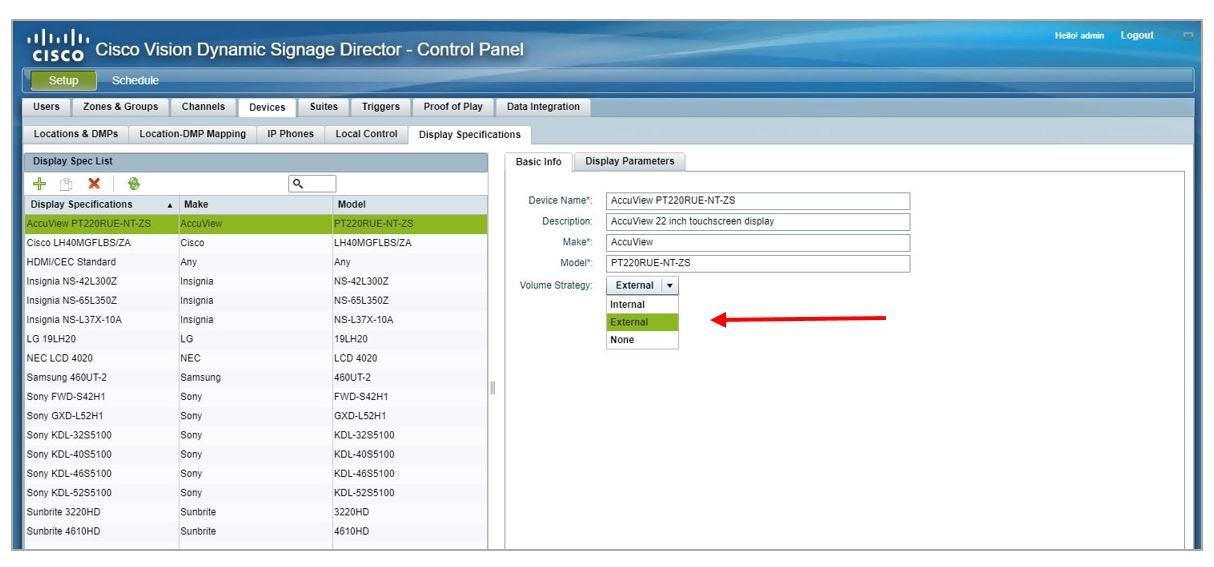Click the green plus add spec icon
The height and width of the screenshot is (567, 1214).
(39, 184)
